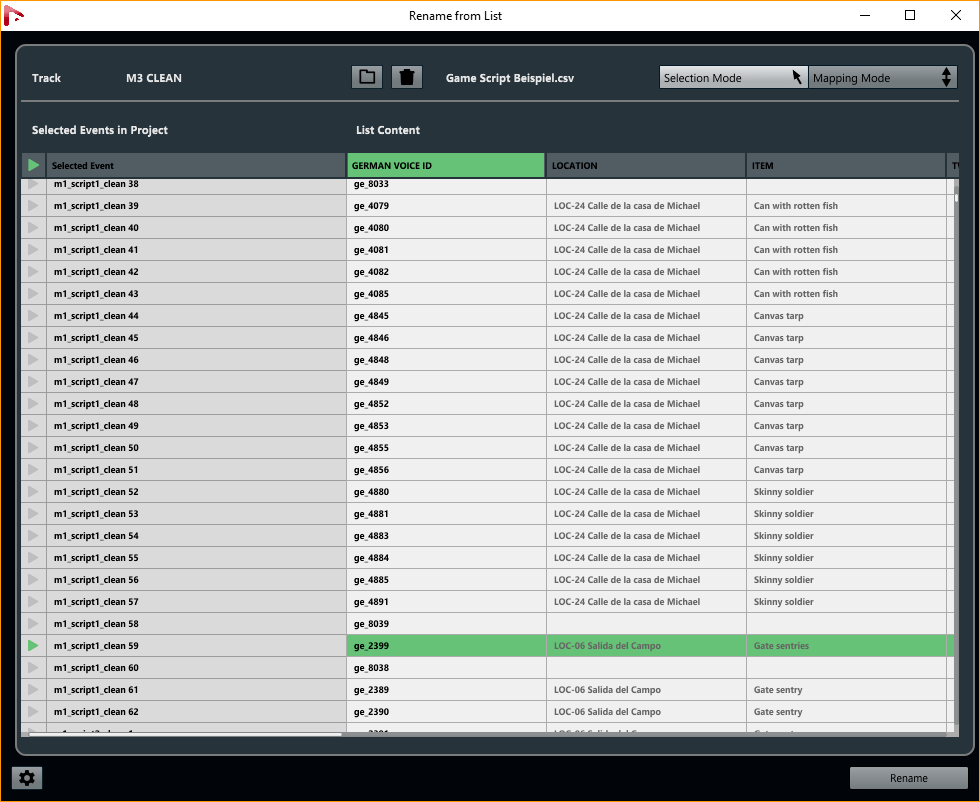The height and width of the screenshot is (802, 980).
Task: Play event m1_script1_clean 40
Action: [x=34, y=228]
